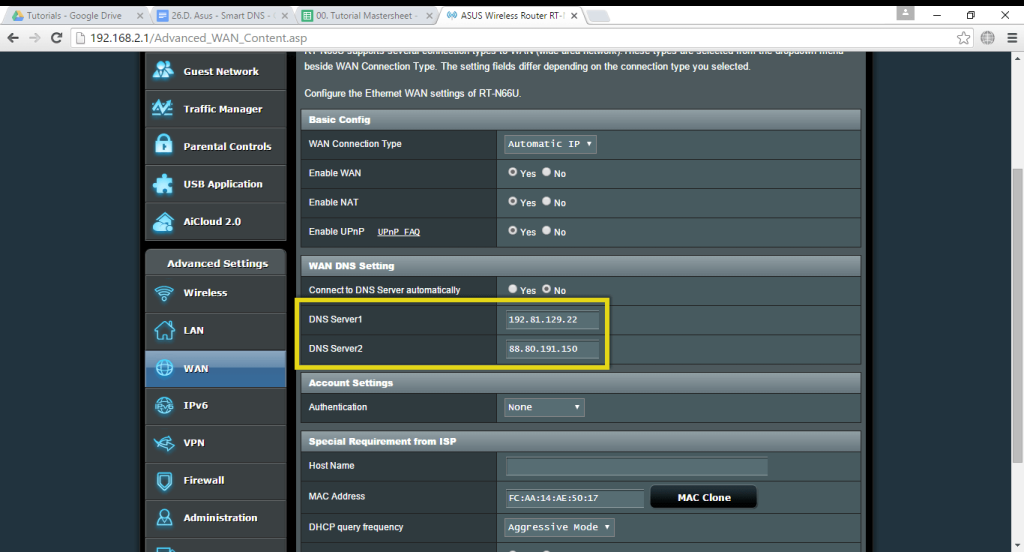Open Traffic Manager icon

click(162, 108)
